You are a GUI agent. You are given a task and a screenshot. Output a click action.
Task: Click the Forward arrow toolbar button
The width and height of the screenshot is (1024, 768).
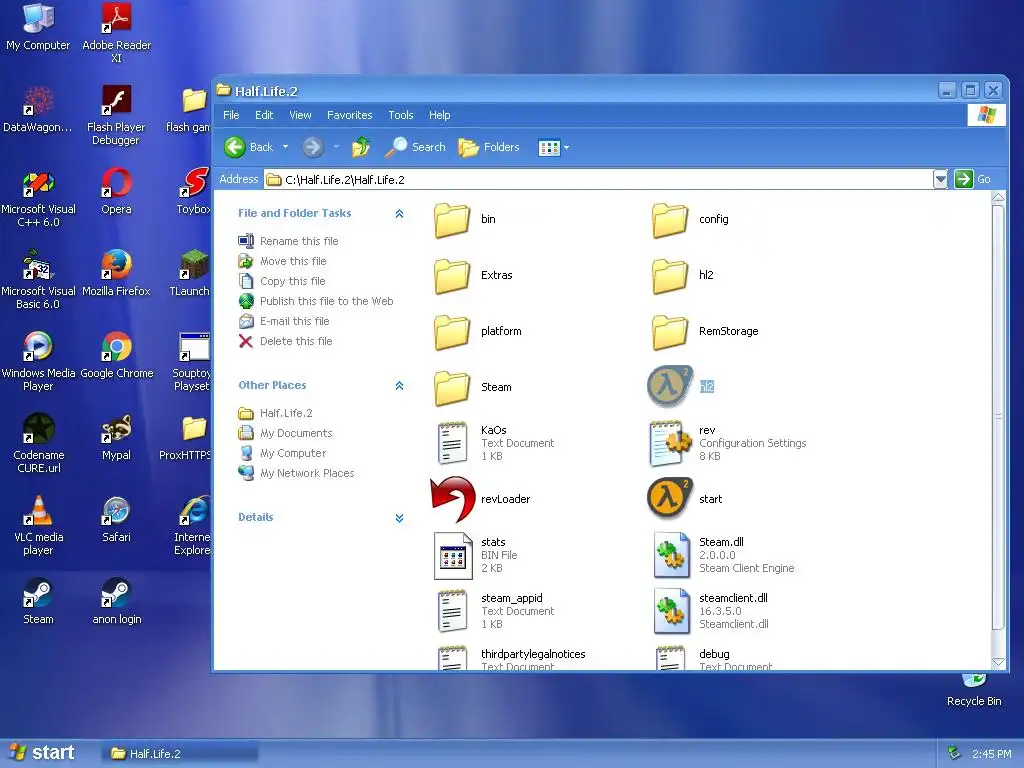click(313, 147)
